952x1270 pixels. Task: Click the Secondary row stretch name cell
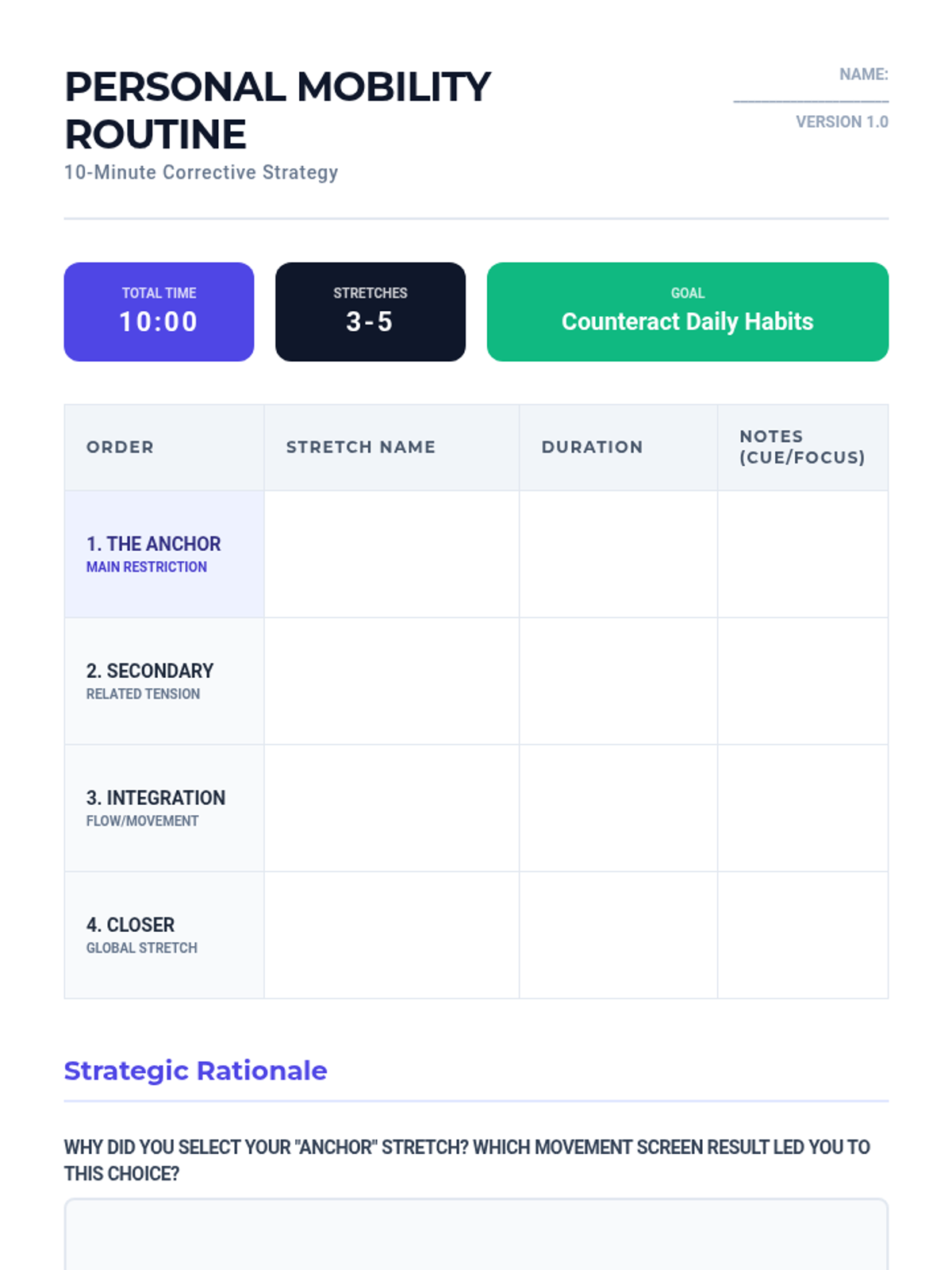(x=392, y=681)
